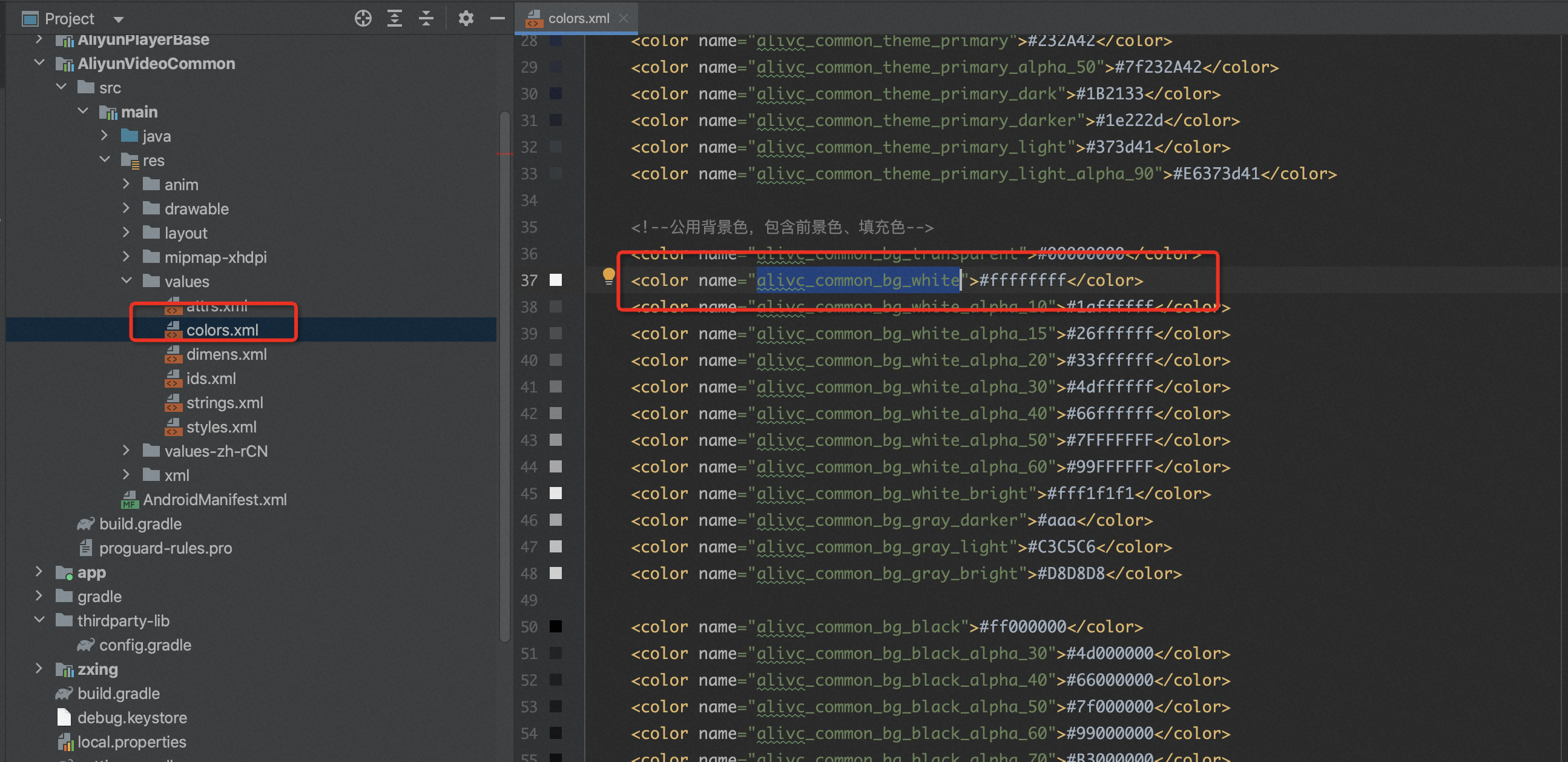The width and height of the screenshot is (1568, 762).
Task: Switch to the colors.xml tab
Action: pyautogui.click(x=578, y=18)
